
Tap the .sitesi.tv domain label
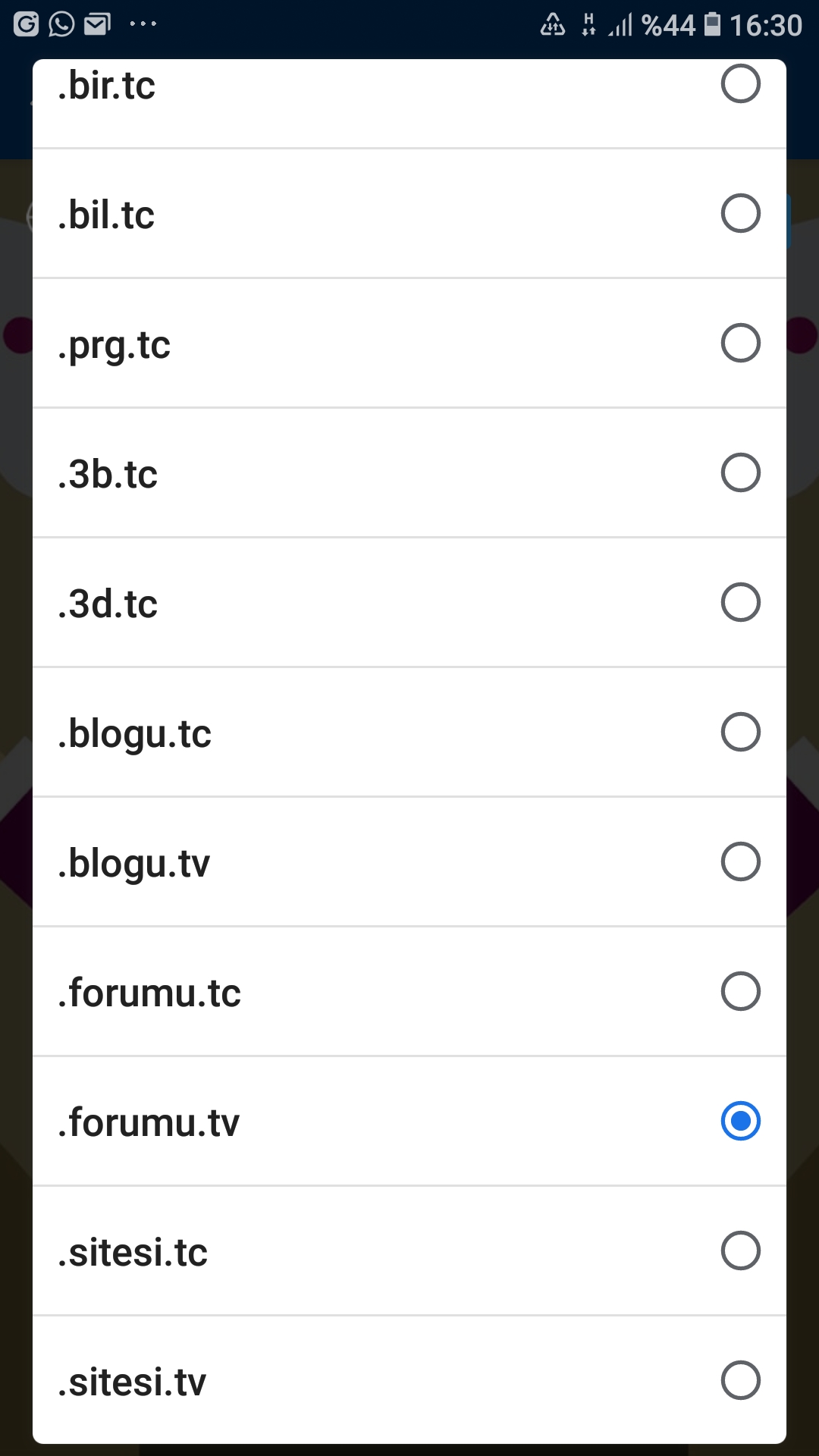[132, 1382]
